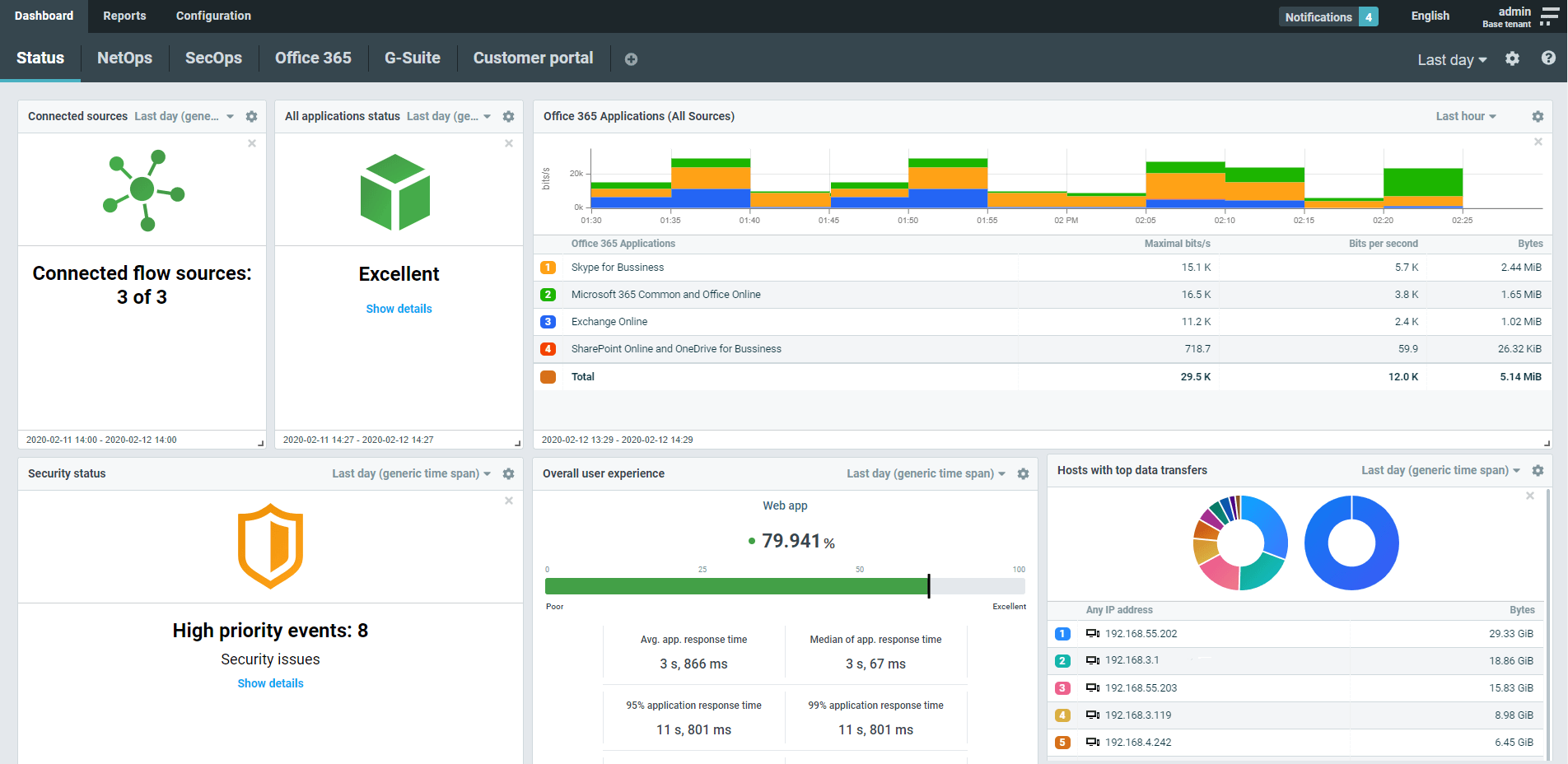Open the admin user menu icon
Screen dimensions: 1568x764
(1549, 17)
